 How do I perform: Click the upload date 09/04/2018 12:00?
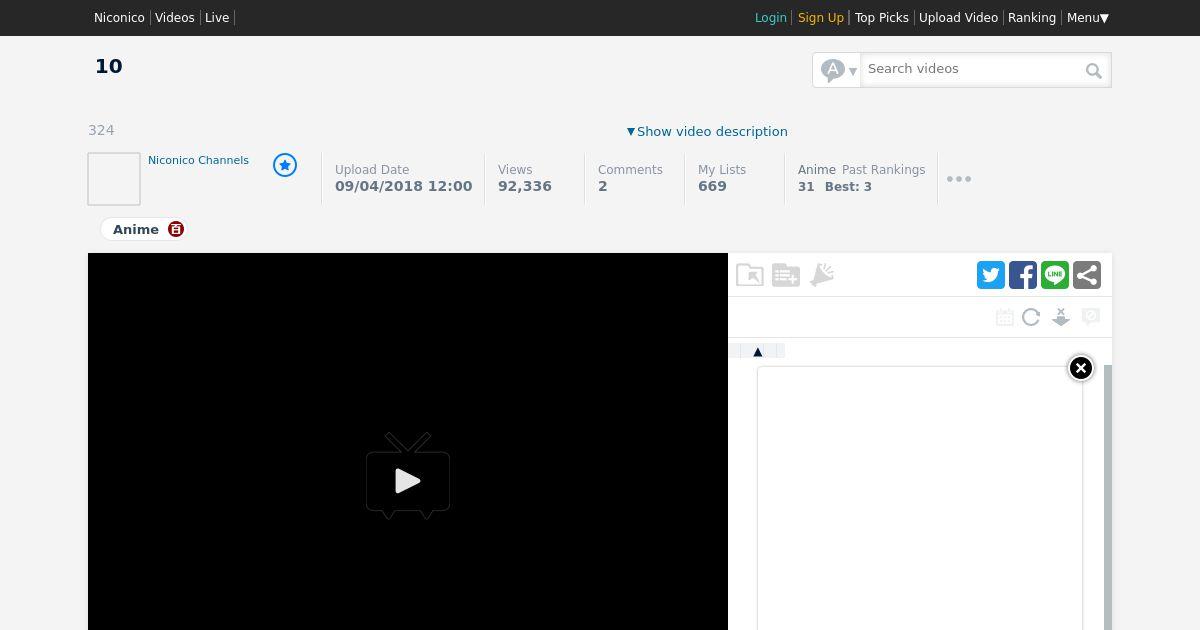click(x=404, y=186)
